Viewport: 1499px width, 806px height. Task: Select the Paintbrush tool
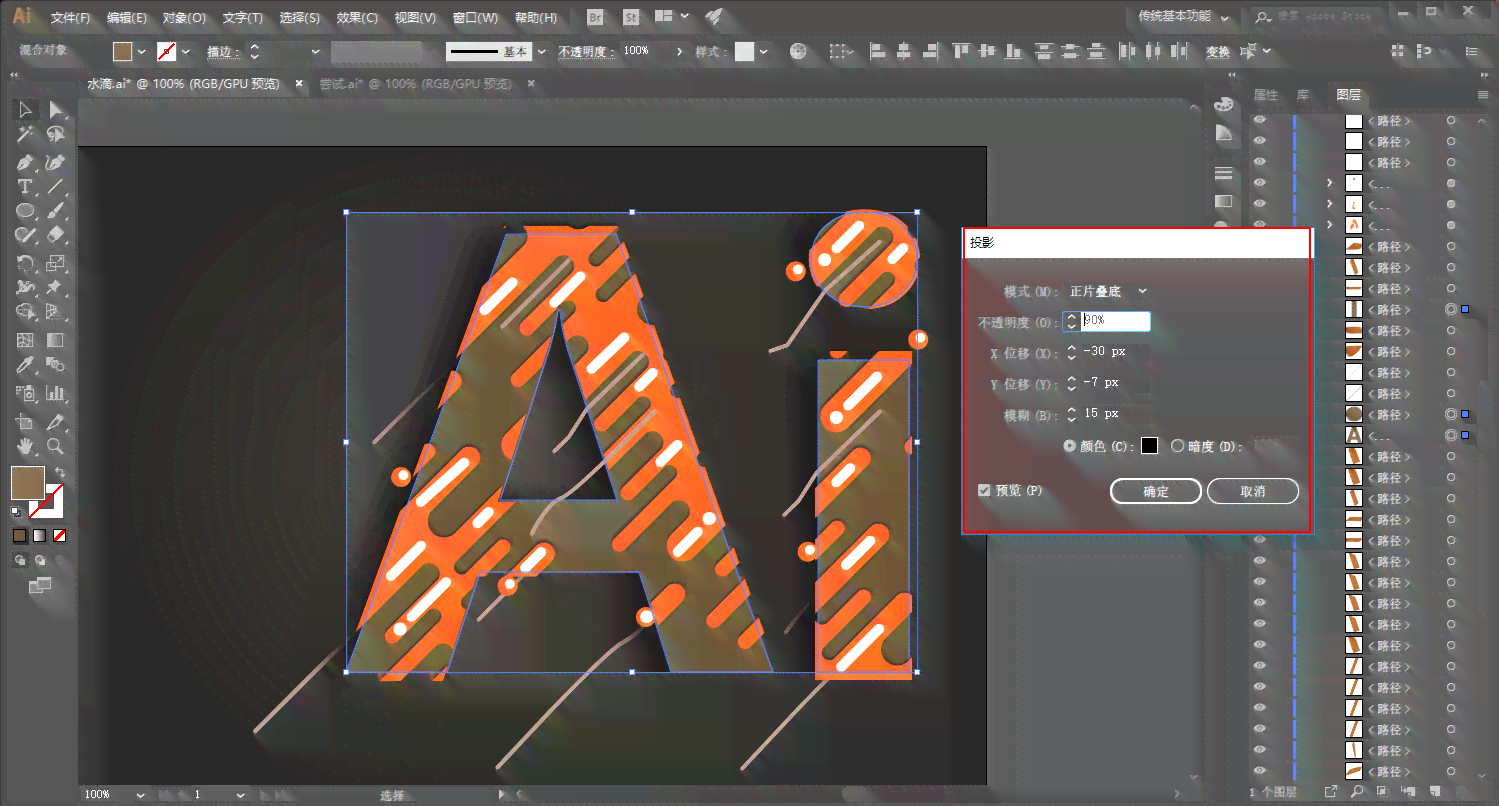[56, 211]
